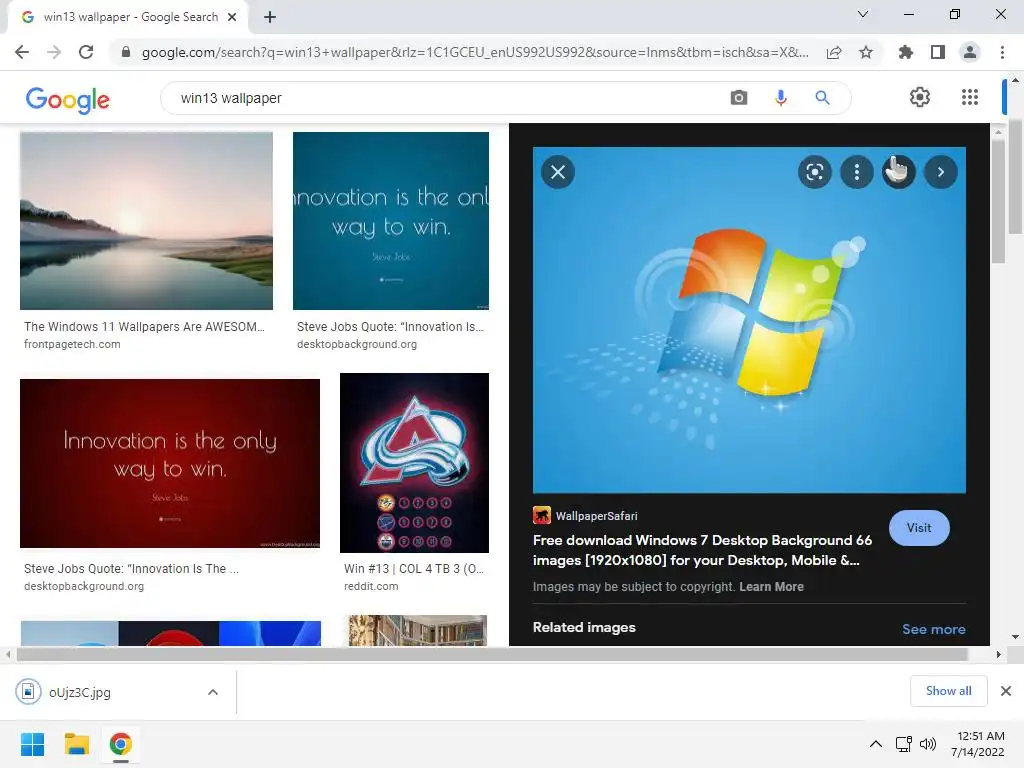
Task: Reload the current page
Action: (86, 52)
